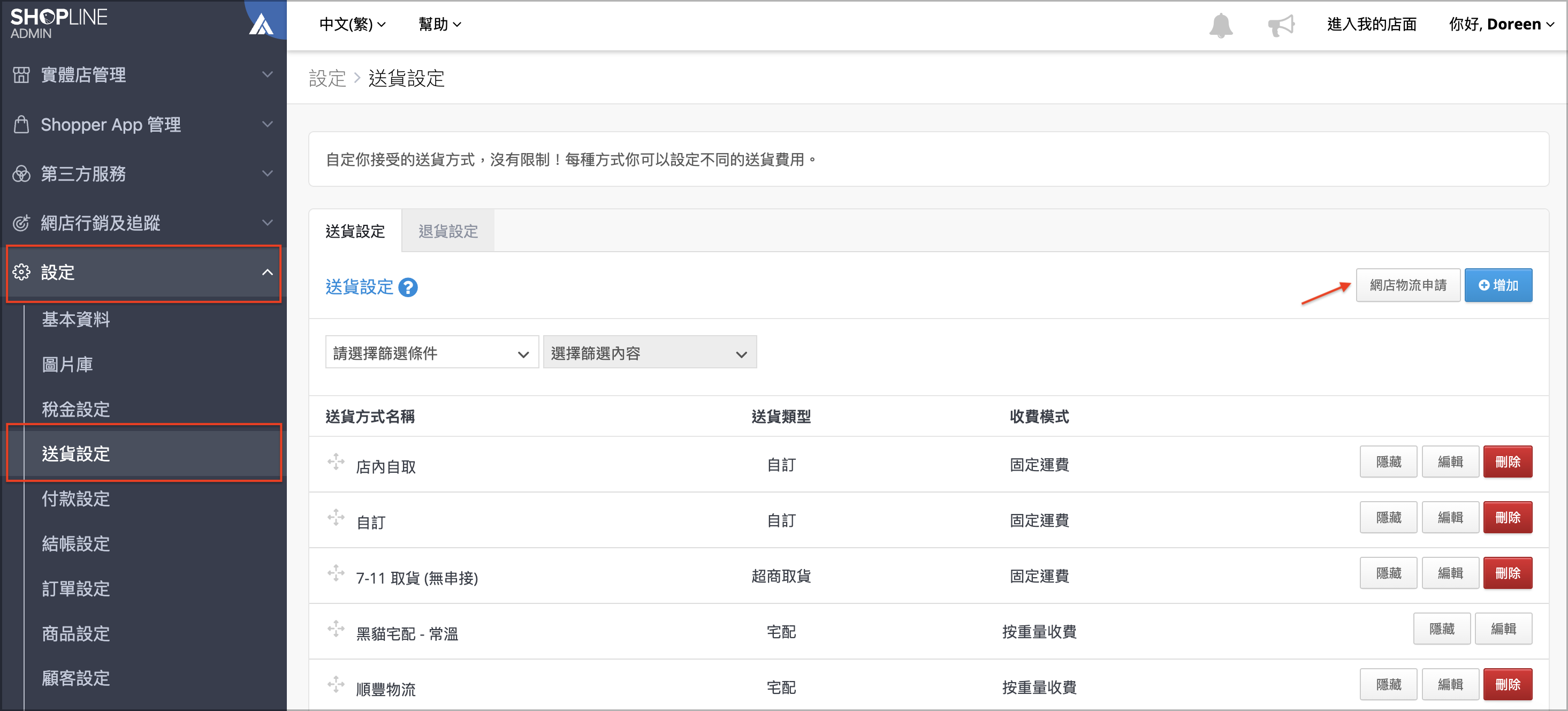Image resolution: width=1568 pixels, height=711 pixels.
Task: Click the 第三方服務 circles icon
Action: tap(21, 173)
